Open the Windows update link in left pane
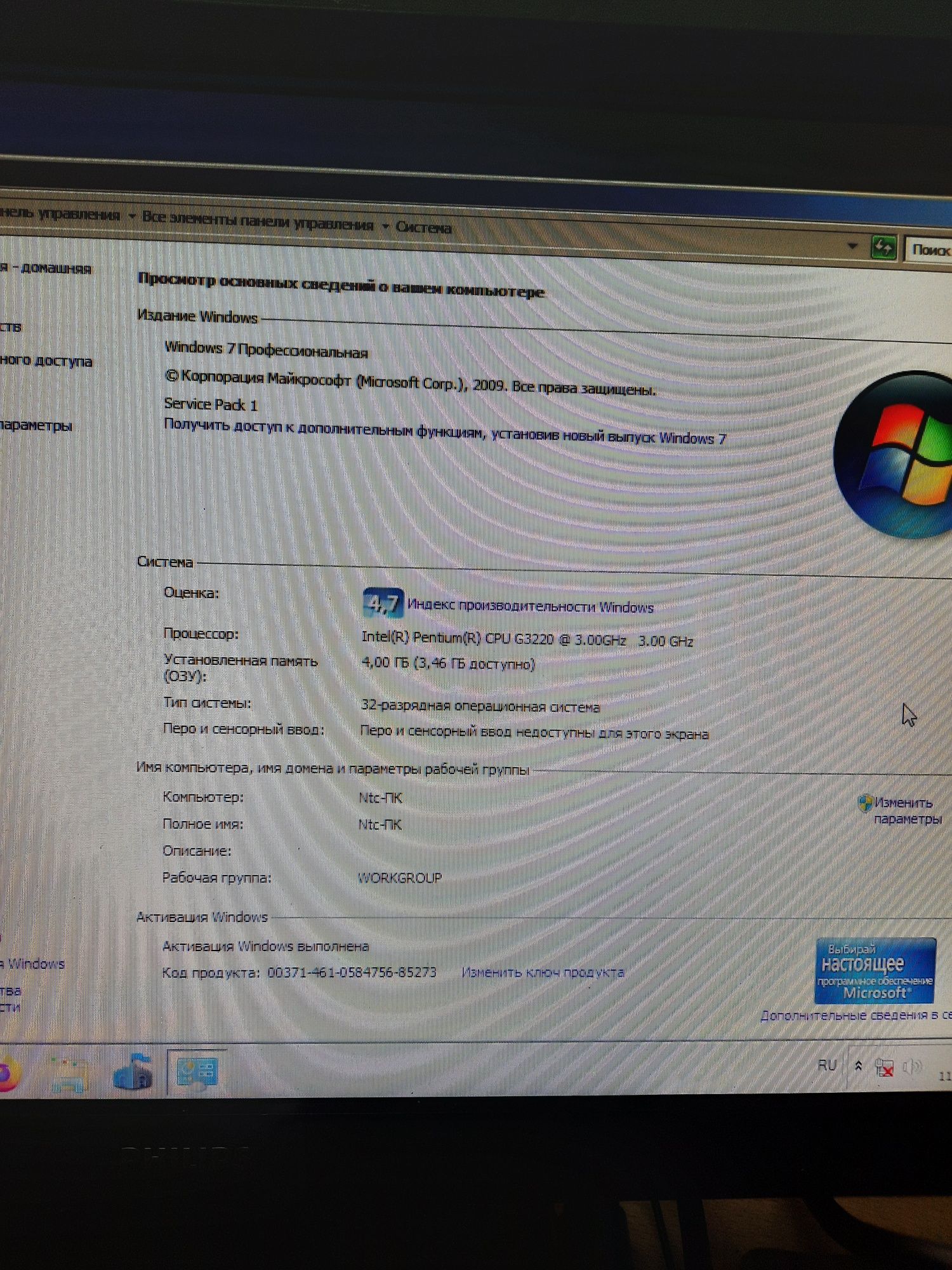This screenshot has width=952, height=1270. (x=32, y=963)
